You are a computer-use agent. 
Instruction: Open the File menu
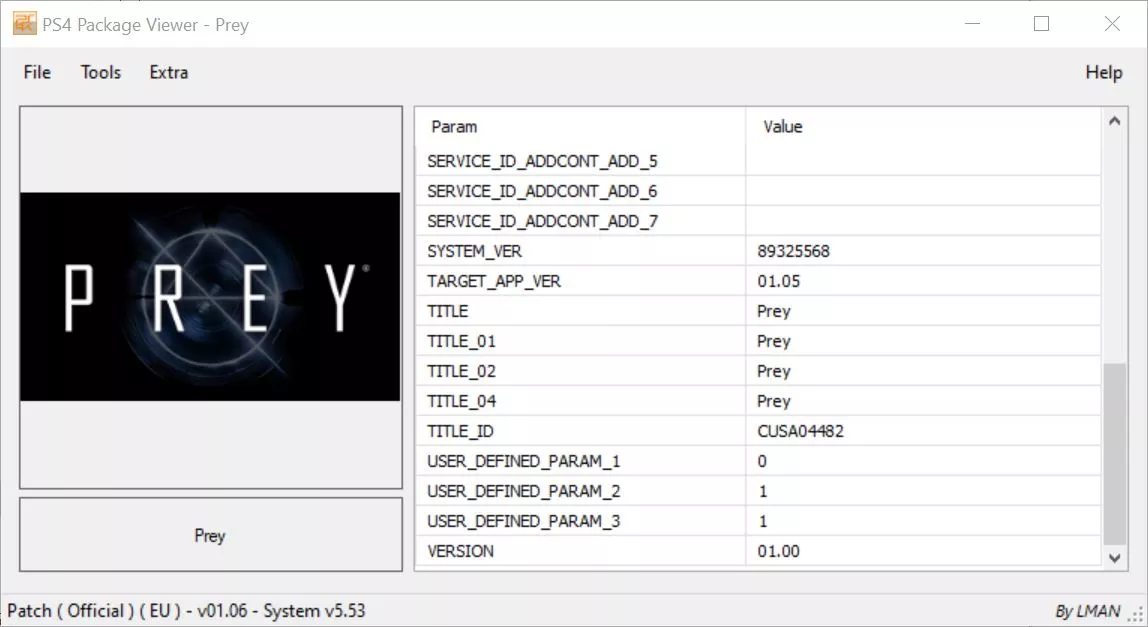[37, 72]
